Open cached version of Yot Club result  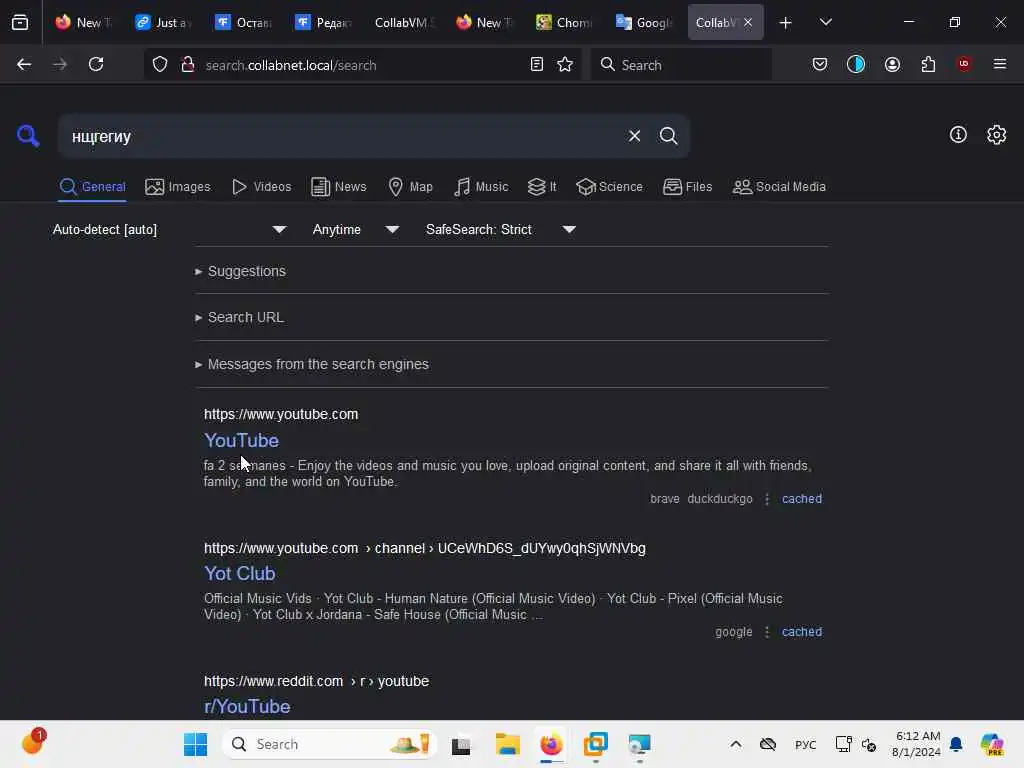click(802, 632)
